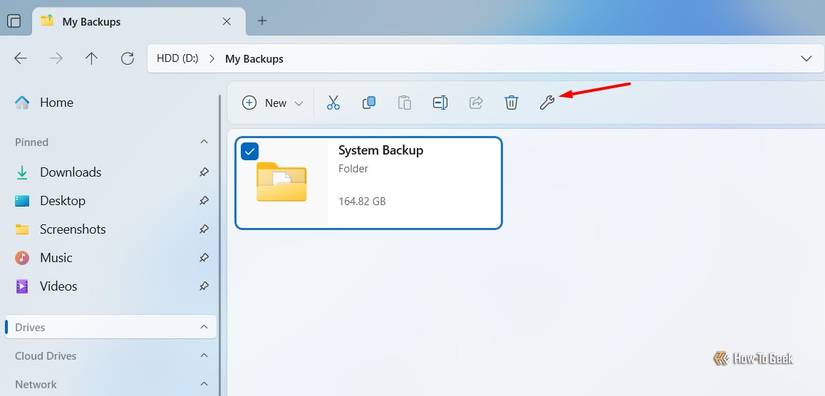The image size is (825, 396).
Task: Click the Delete trash can icon
Action: point(511,103)
